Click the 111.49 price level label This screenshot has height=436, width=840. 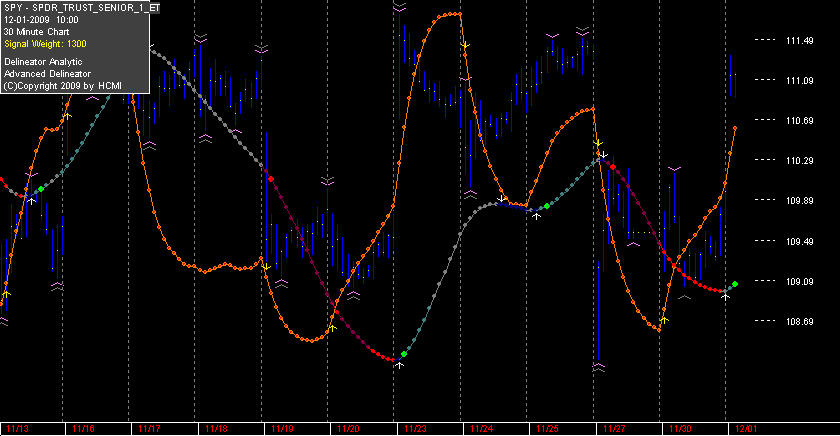point(799,41)
